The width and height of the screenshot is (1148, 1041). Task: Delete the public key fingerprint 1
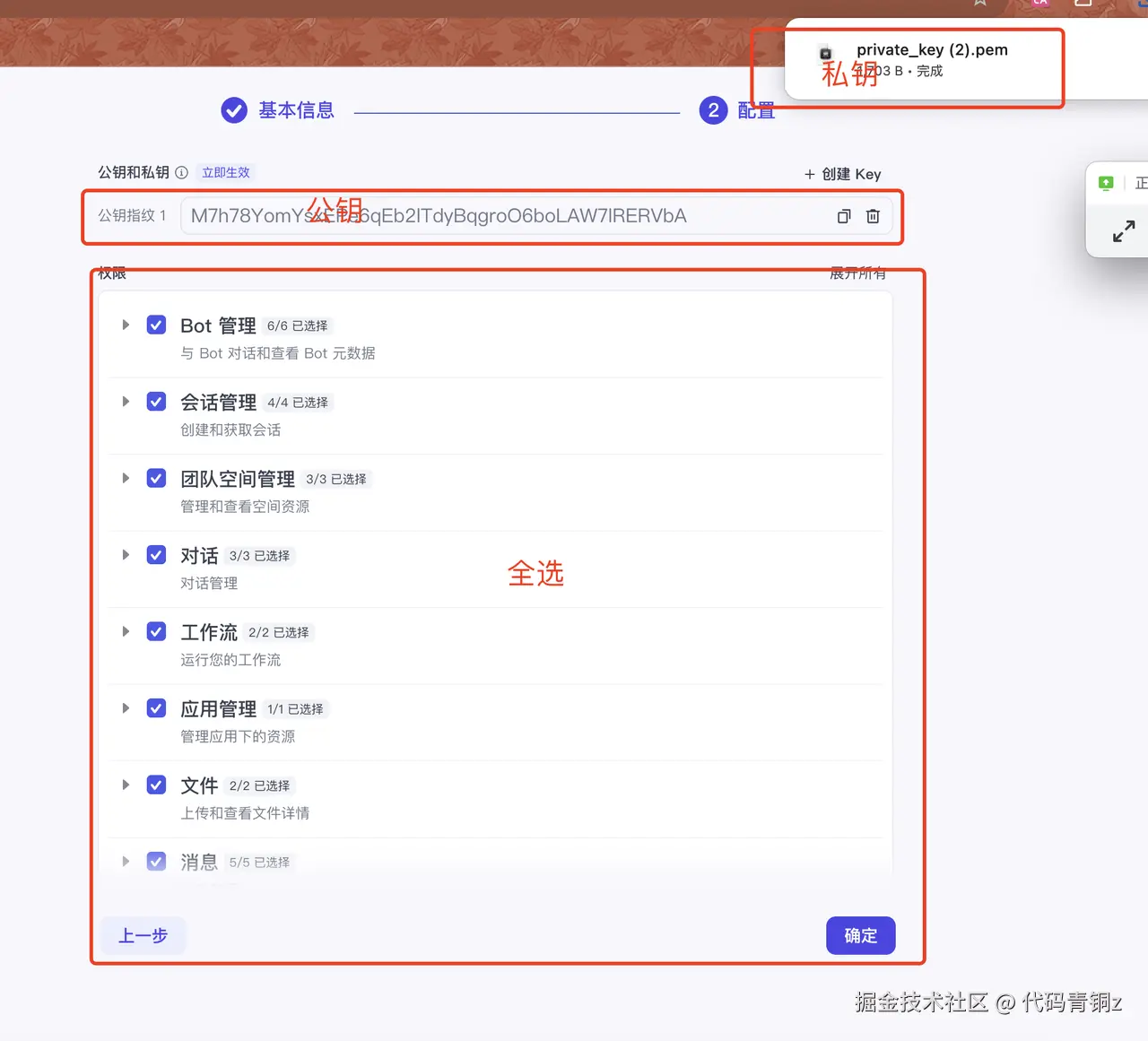tap(873, 216)
